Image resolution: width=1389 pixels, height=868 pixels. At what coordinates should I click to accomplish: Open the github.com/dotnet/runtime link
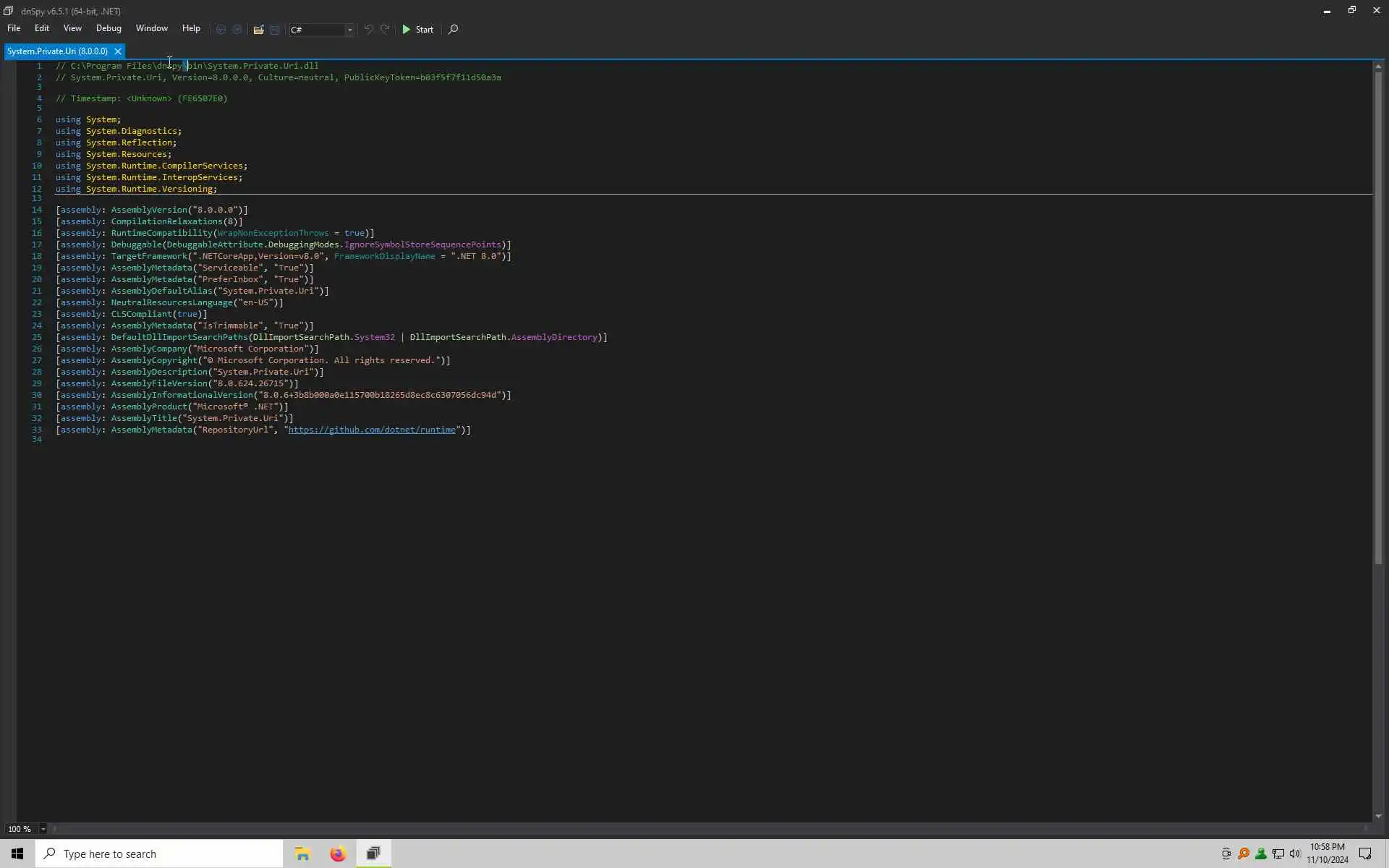coord(372,430)
